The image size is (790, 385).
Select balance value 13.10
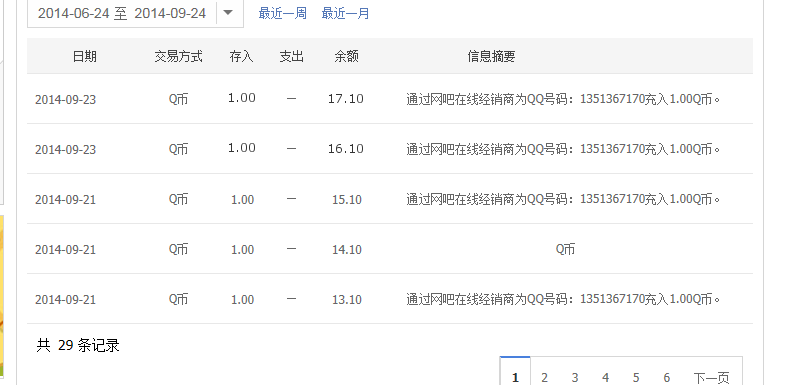click(x=347, y=299)
